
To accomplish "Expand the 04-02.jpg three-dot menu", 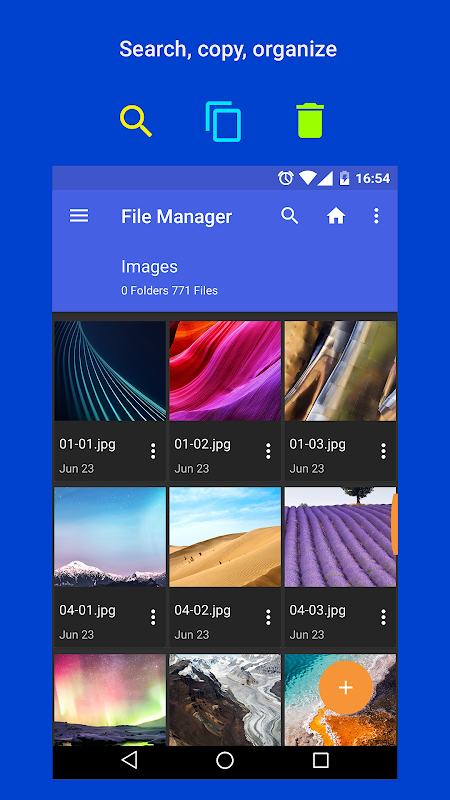I will point(268,617).
